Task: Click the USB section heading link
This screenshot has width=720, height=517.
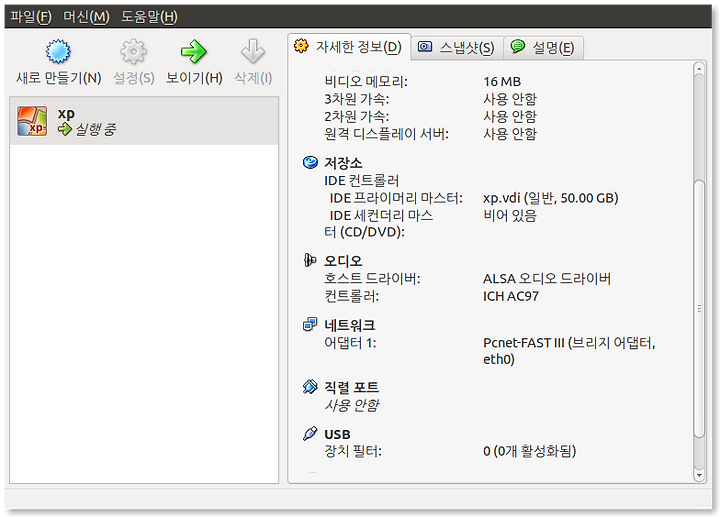Action: click(x=337, y=434)
